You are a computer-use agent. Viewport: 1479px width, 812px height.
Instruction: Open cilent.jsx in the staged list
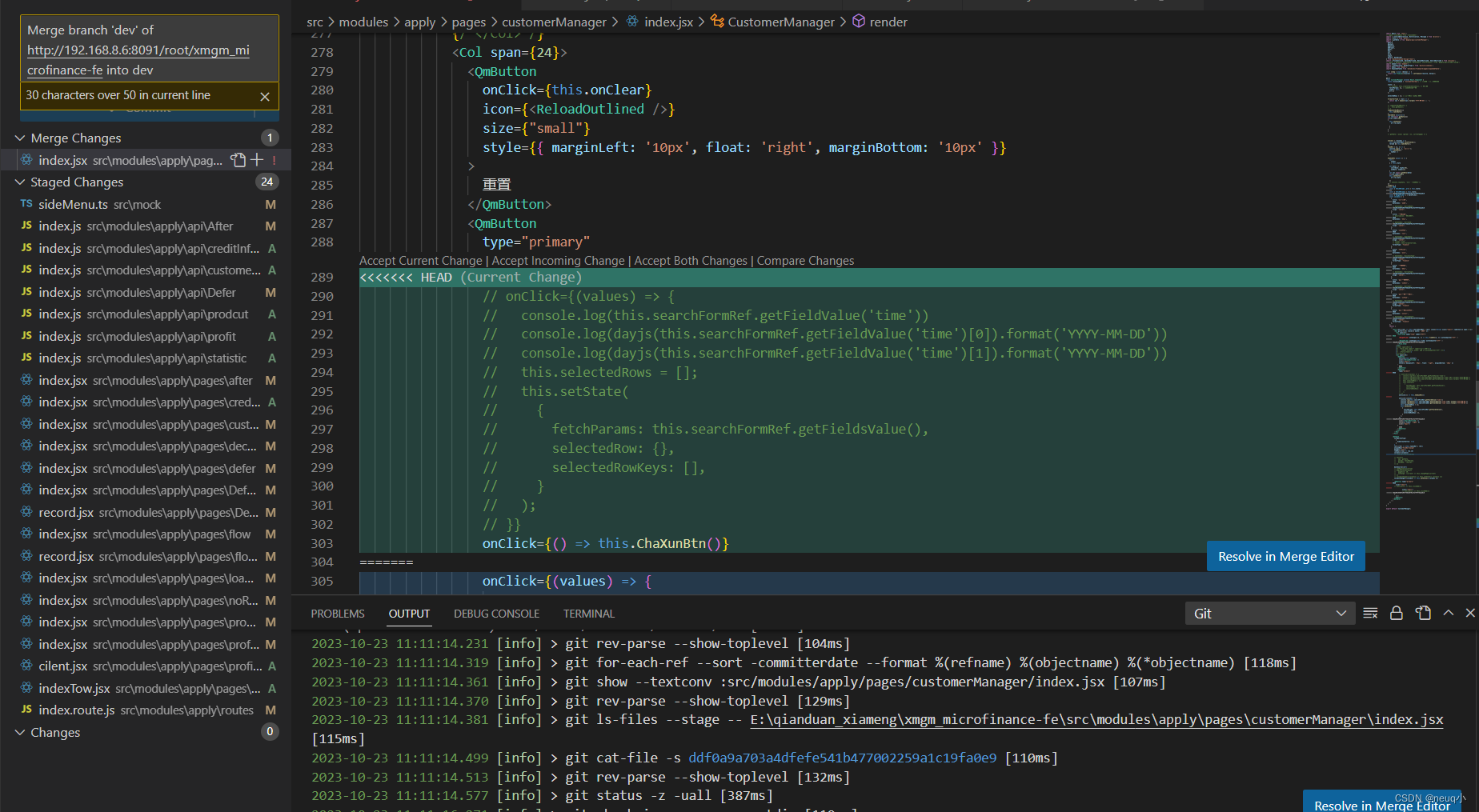146,666
